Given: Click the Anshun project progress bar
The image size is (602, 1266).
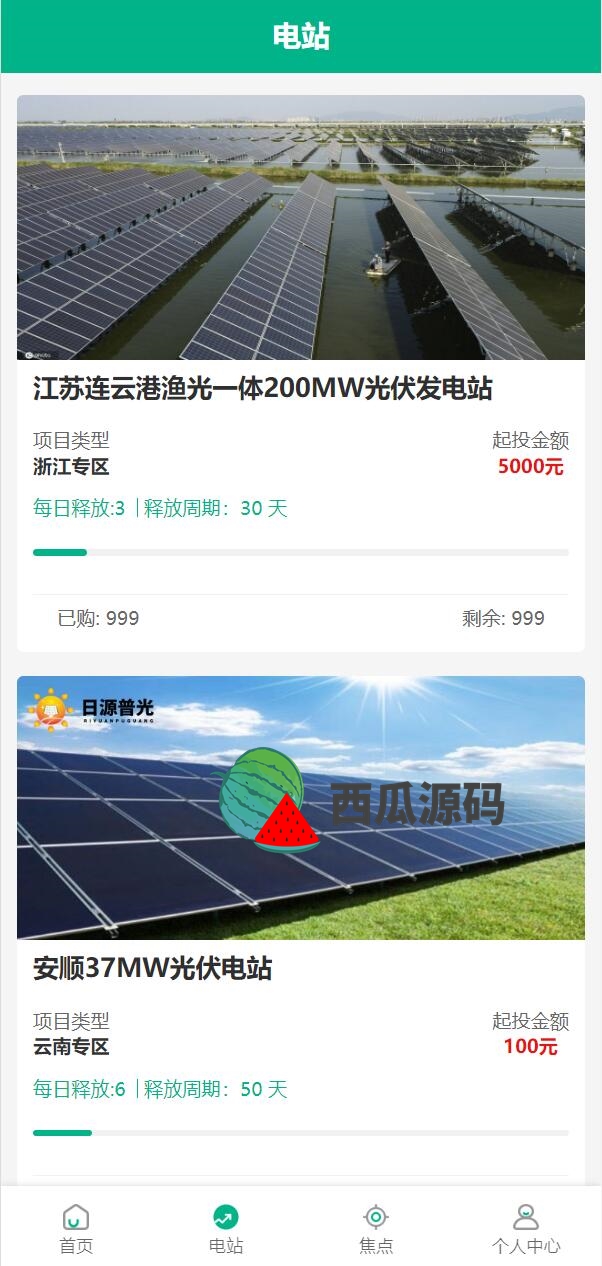Looking at the screenshot, I should pyautogui.click(x=301, y=1133).
